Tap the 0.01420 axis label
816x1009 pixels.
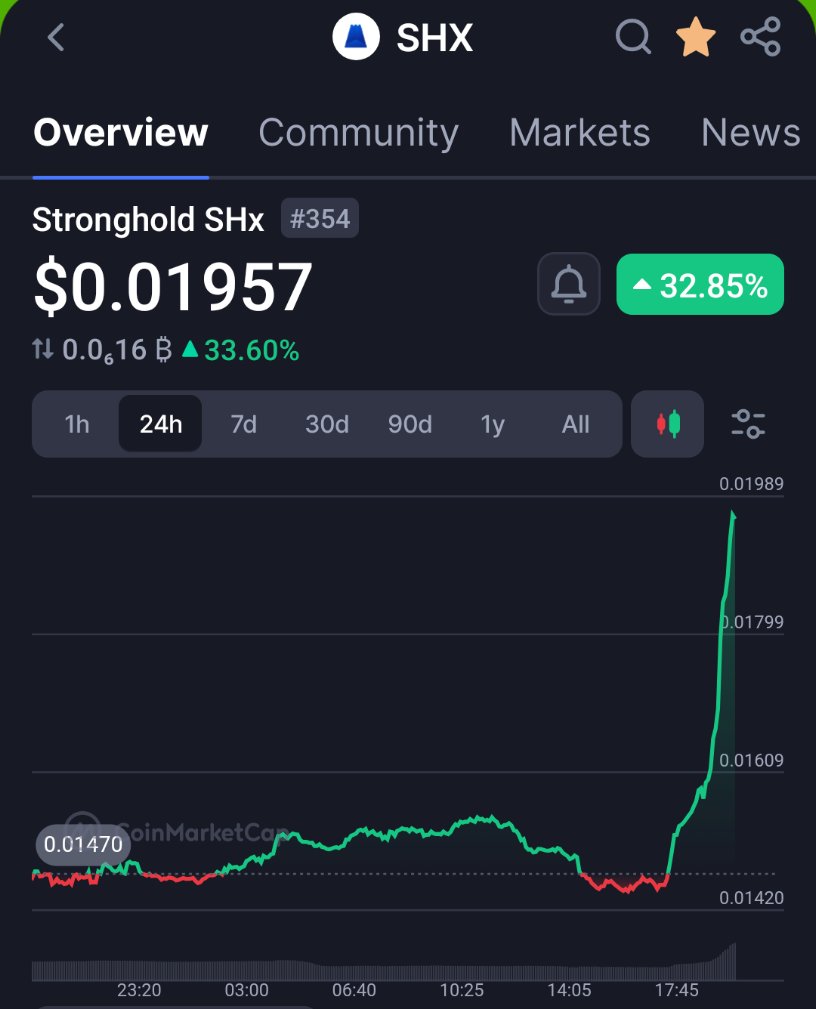(x=751, y=898)
